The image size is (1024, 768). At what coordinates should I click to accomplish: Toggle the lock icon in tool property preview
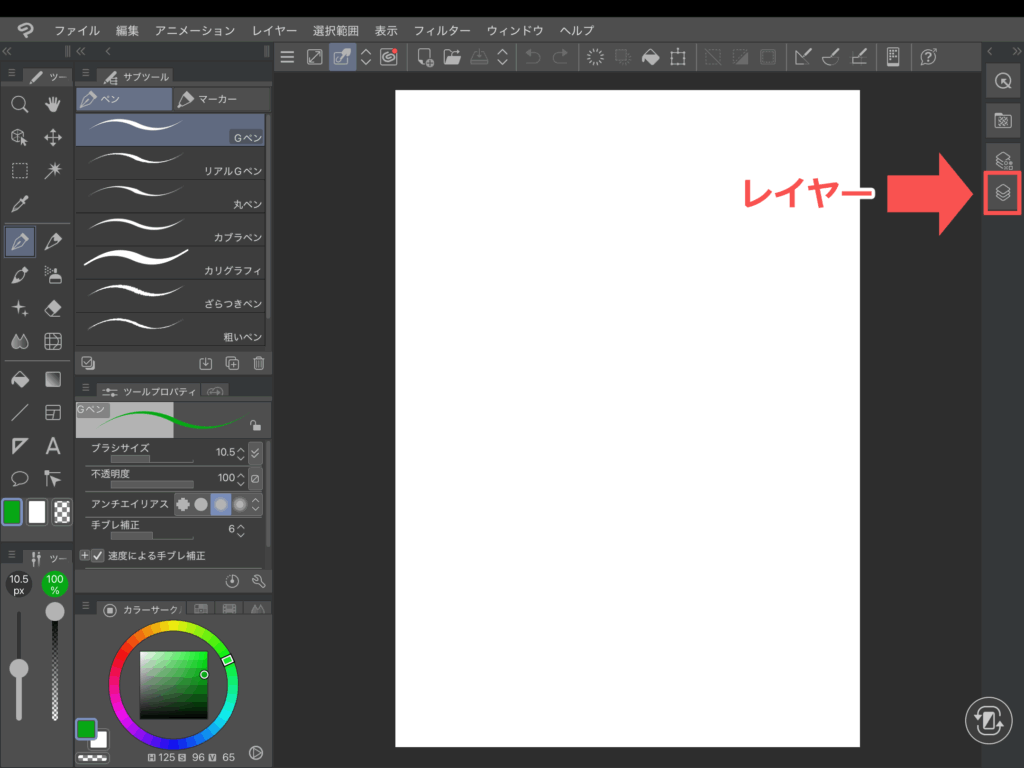[255, 425]
